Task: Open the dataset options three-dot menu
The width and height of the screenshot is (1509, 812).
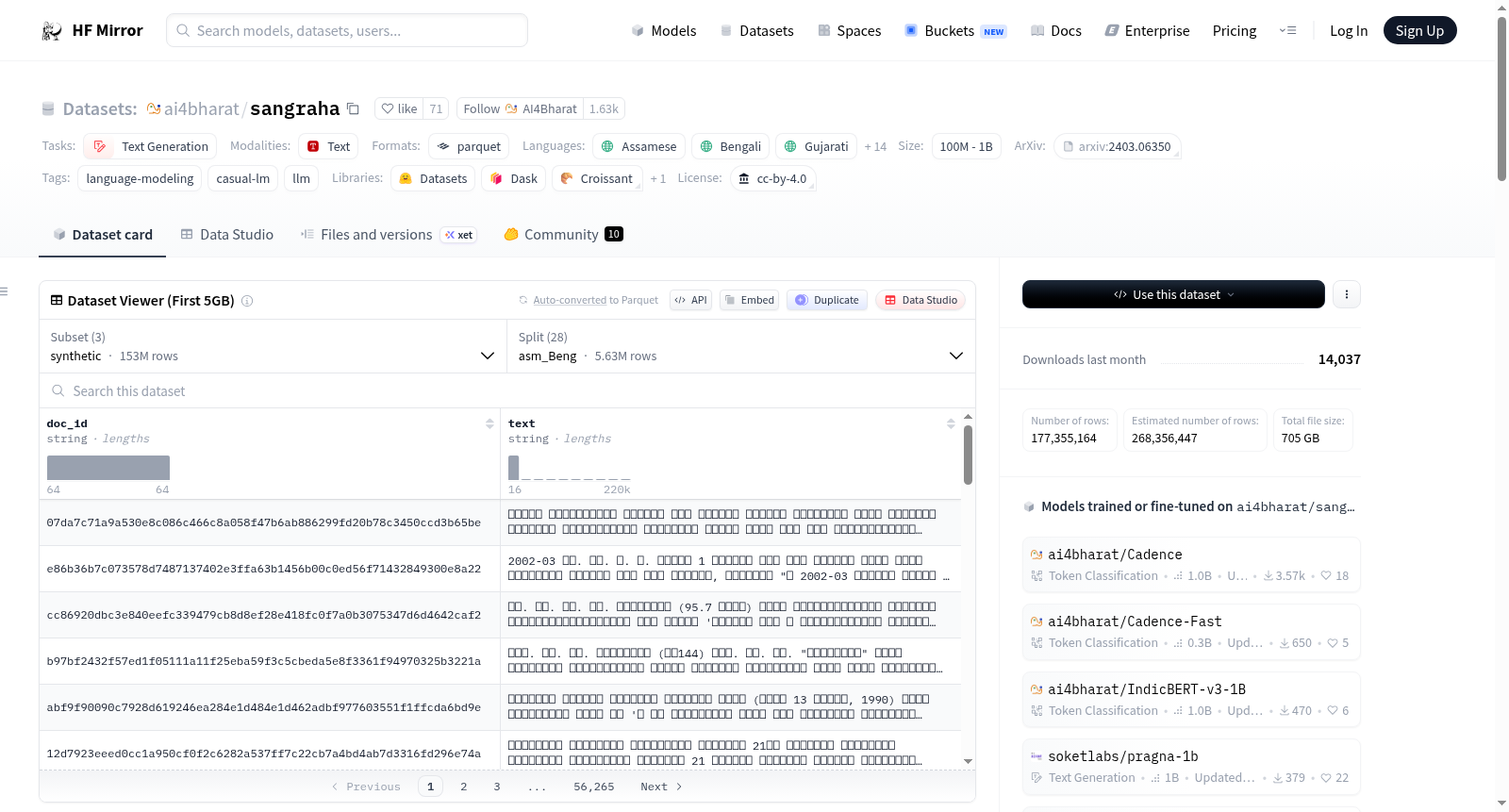Action: pos(1347,294)
